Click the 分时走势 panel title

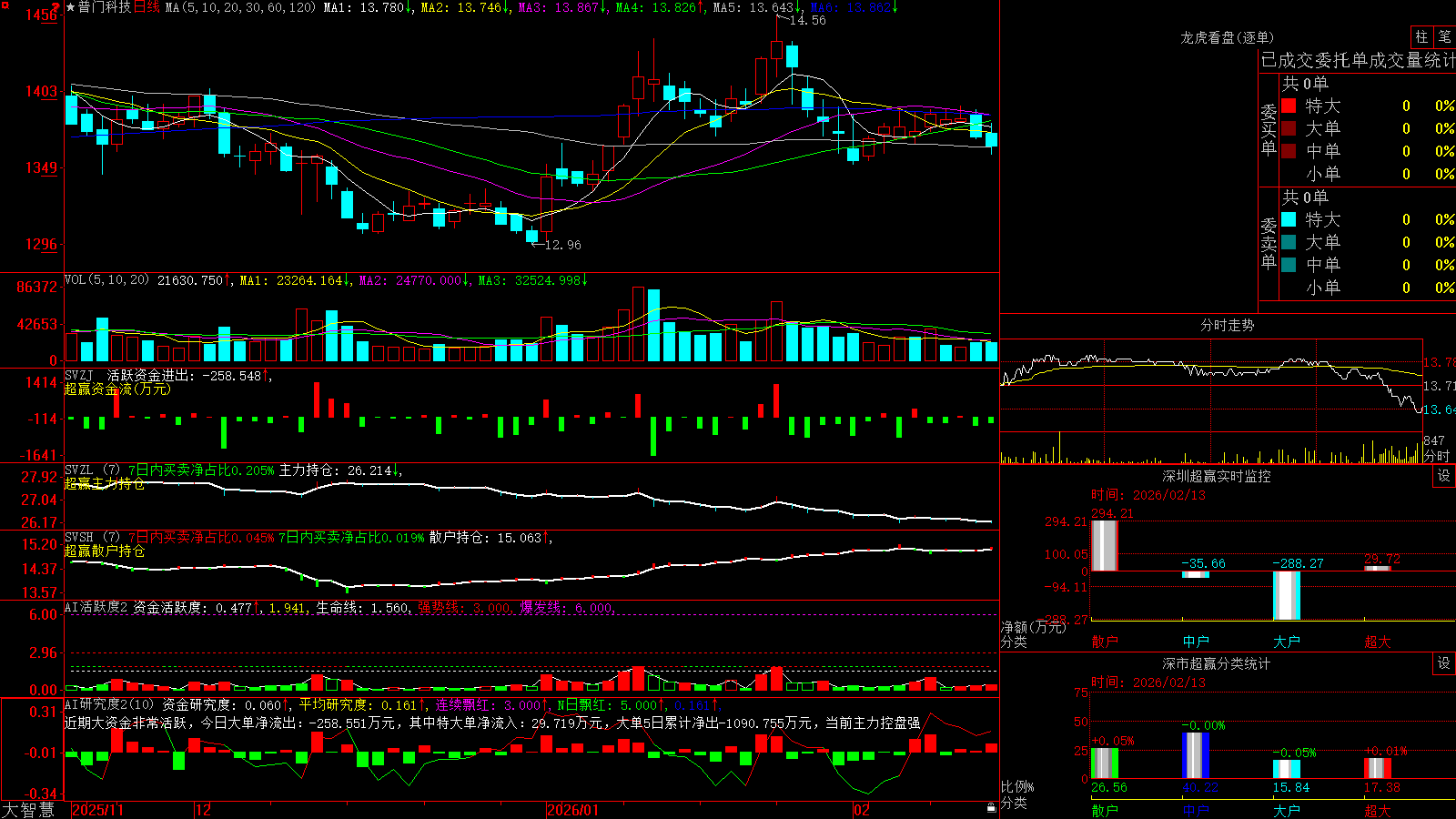[1227, 325]
